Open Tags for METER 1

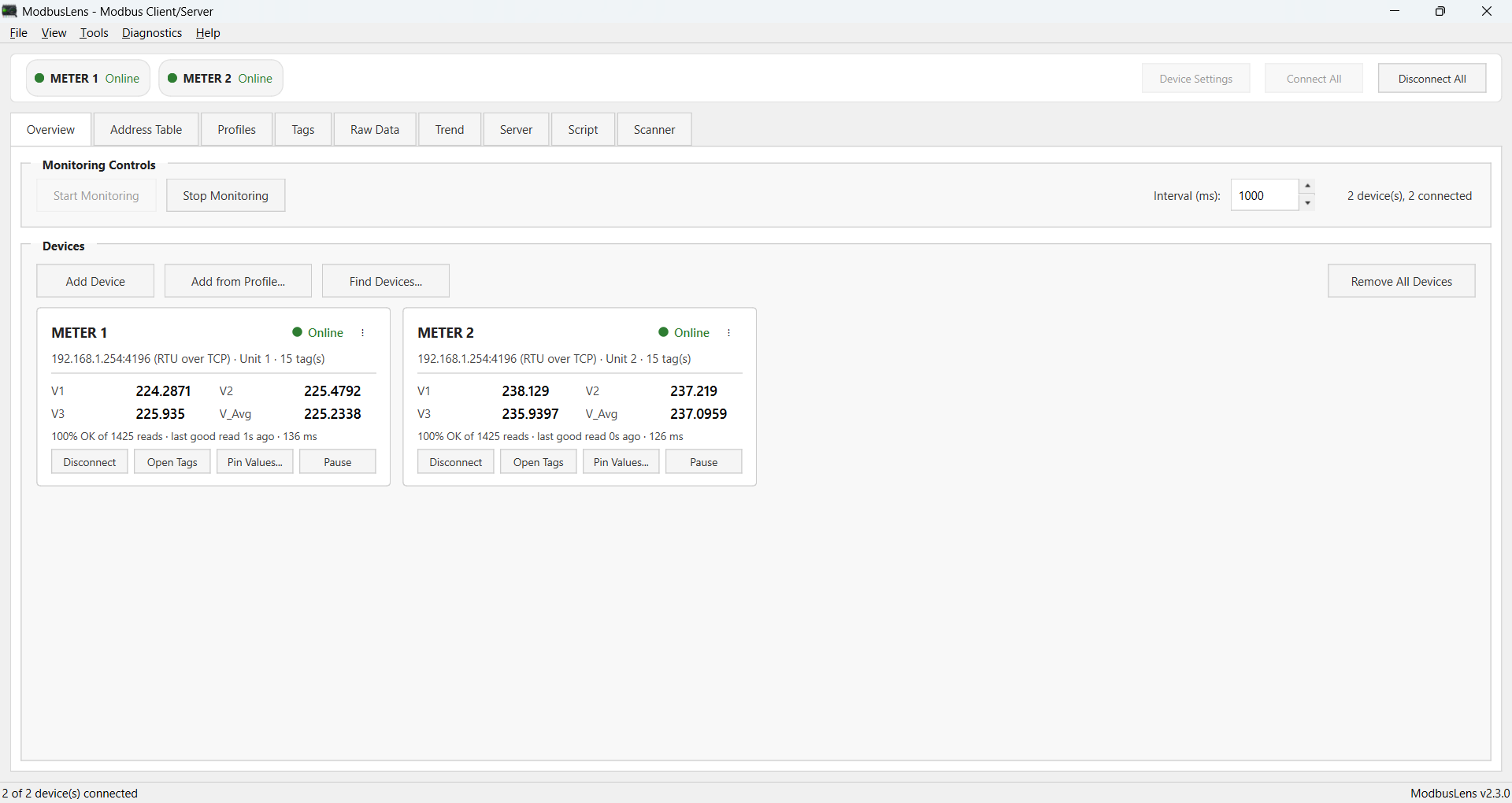(172, 462)
